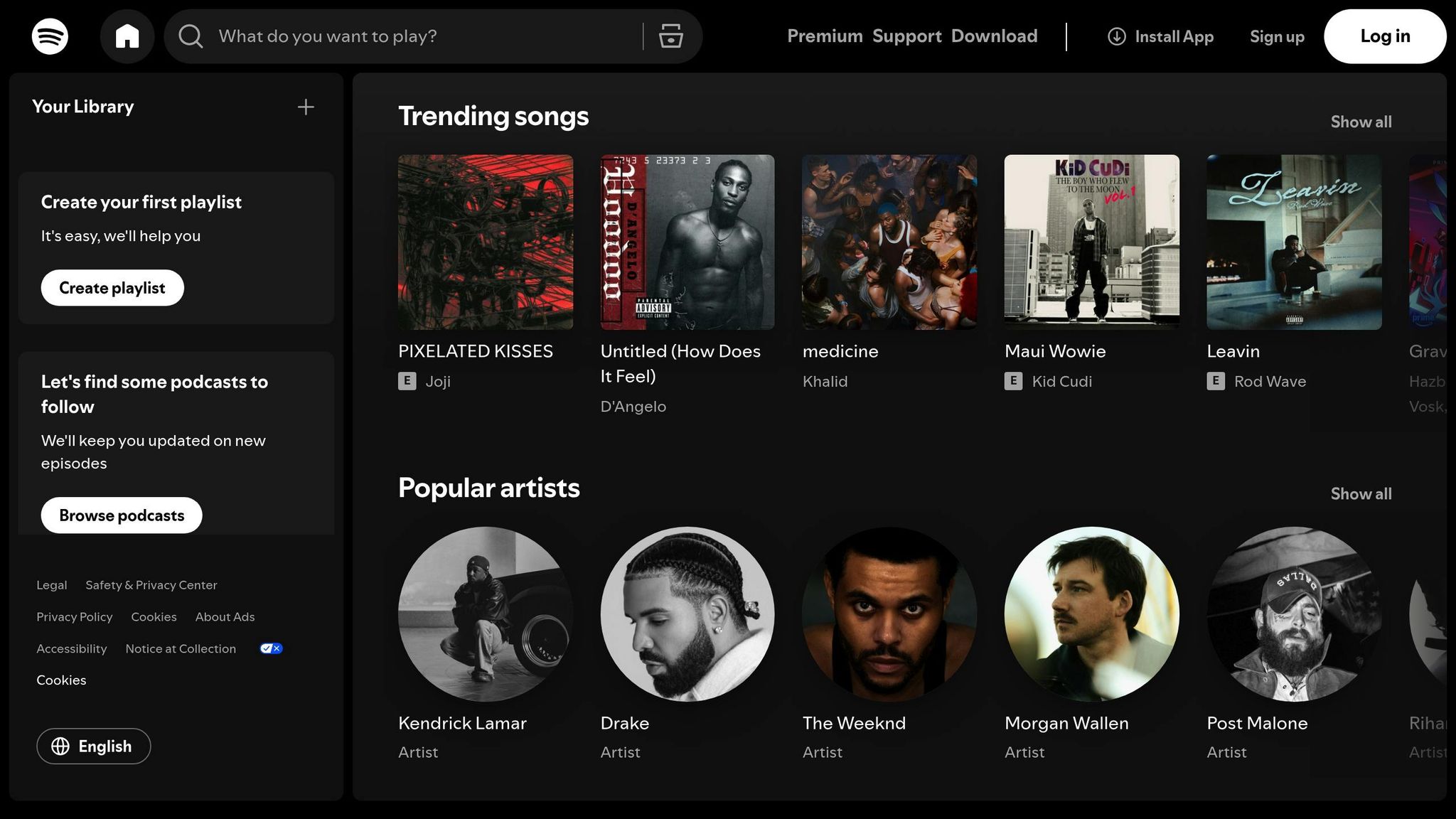
Task: Show all Trending songs
Action: 1360,122
